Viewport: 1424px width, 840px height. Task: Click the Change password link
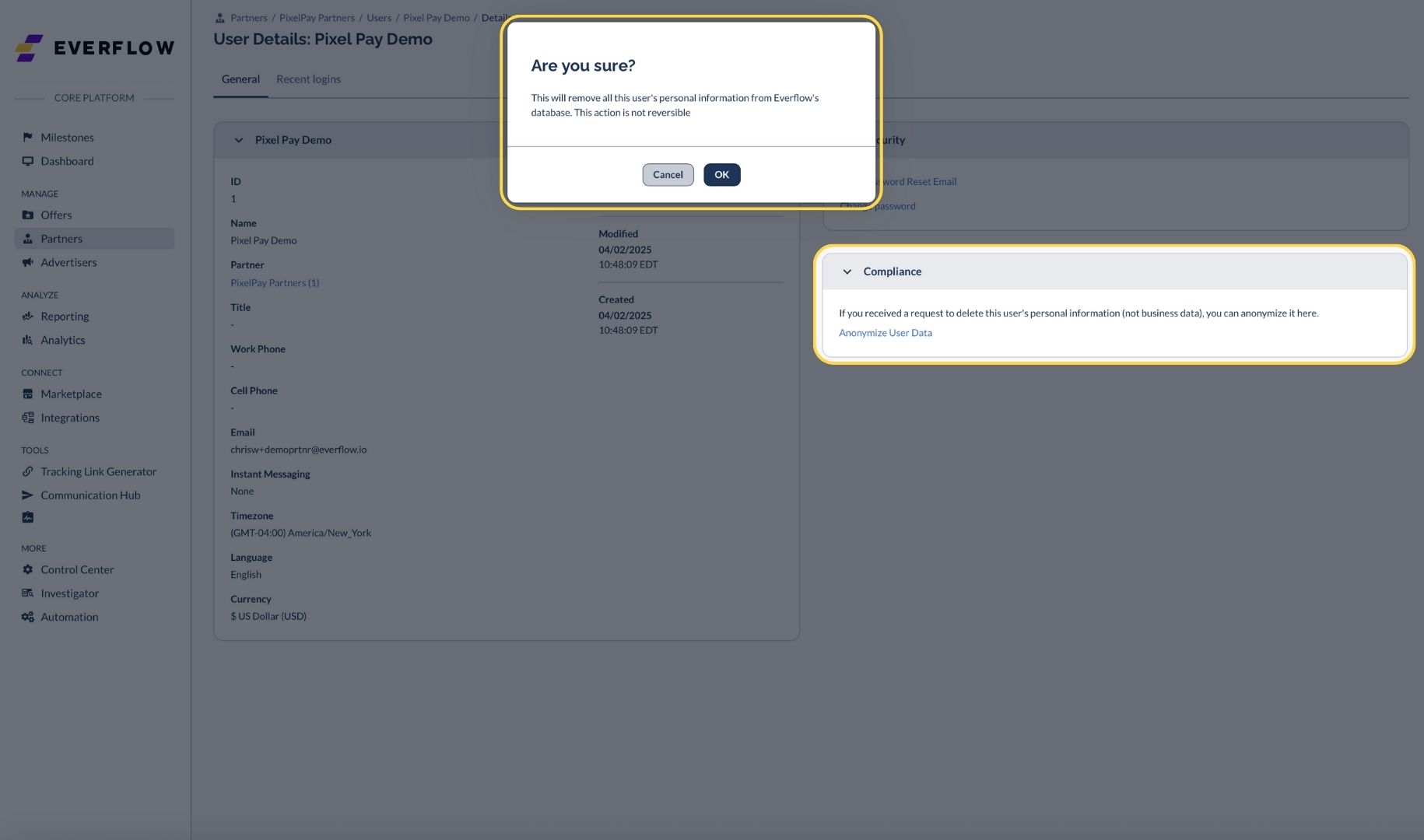click(x=878, y=206)
